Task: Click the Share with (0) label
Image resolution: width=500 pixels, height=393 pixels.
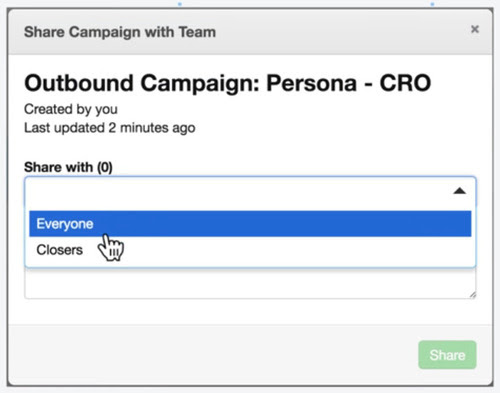Action: 68,167
